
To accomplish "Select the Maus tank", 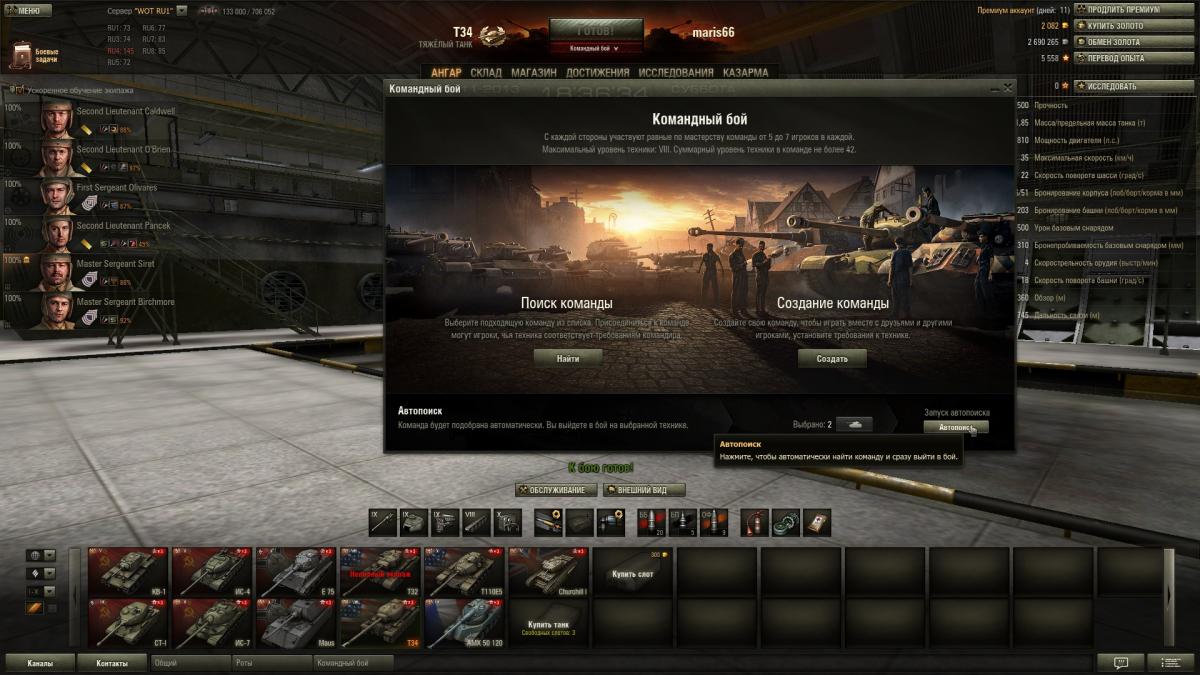I will point(296,623).
